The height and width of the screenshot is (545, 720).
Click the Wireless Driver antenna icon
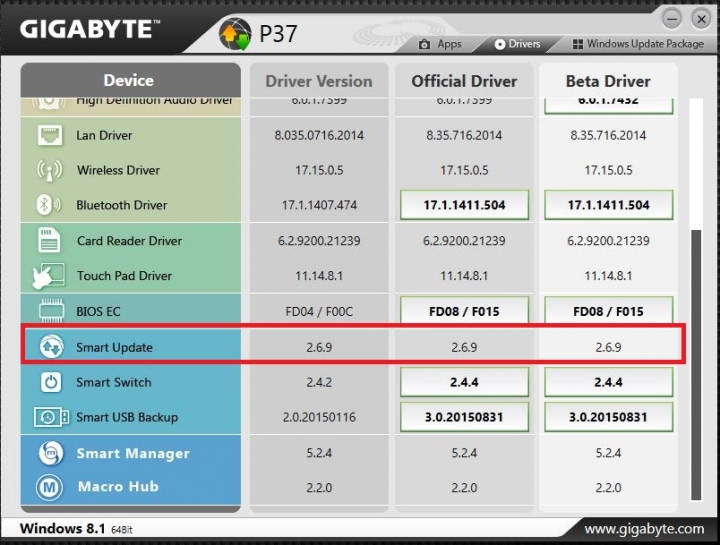pos(49,170)
